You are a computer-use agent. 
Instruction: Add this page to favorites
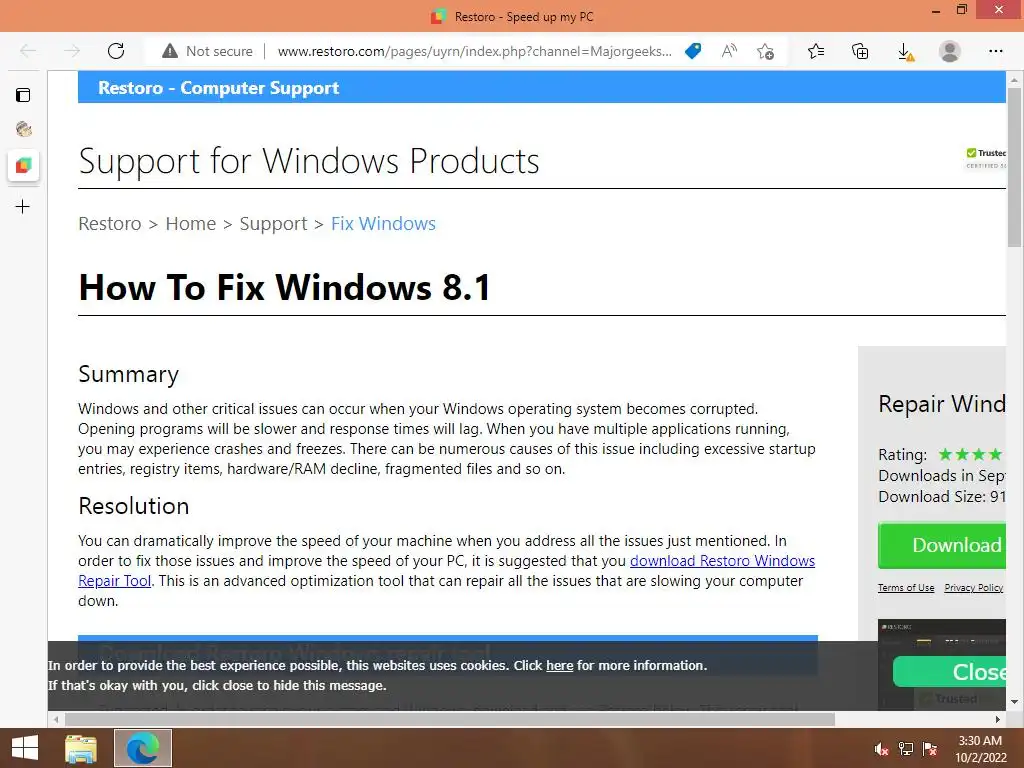click(x=765, y=51)
